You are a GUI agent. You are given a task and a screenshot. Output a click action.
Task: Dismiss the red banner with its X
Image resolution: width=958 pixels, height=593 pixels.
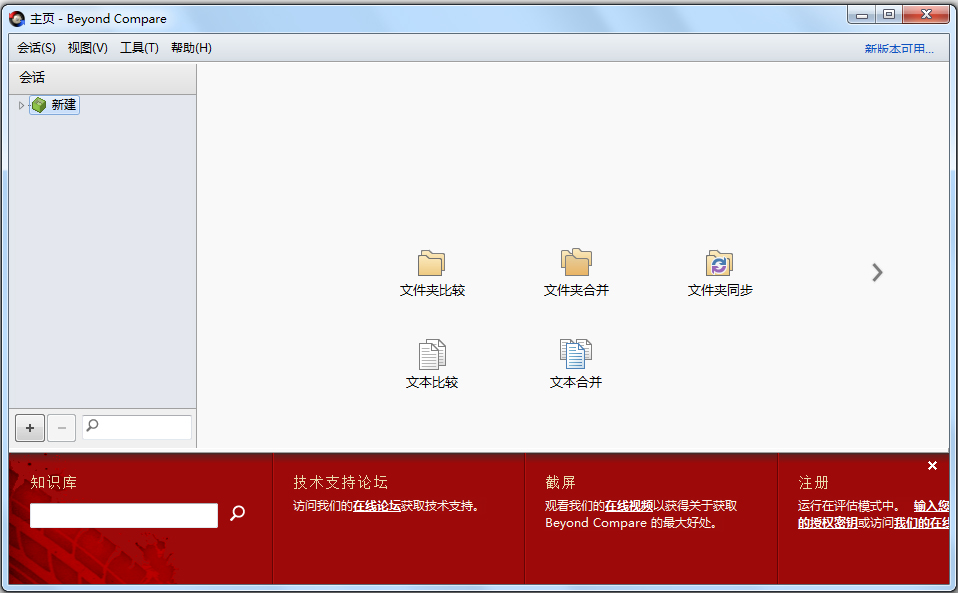pyautogui.click(x=932, y=465)
